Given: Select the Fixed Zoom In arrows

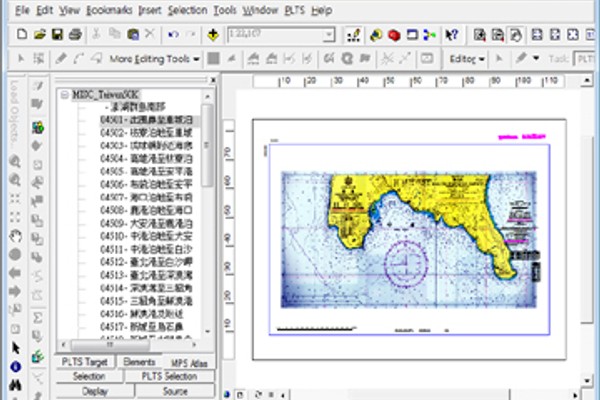Looking at the screenshot, I should coord(15,198).
